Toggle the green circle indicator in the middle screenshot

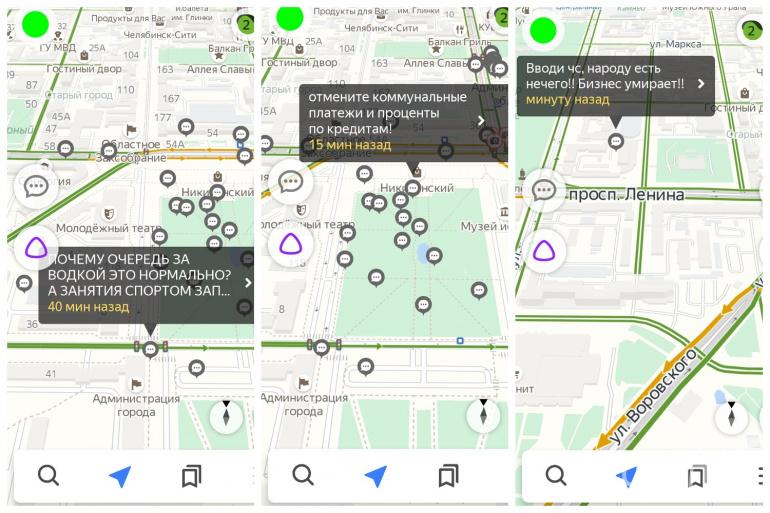[x=290, y=16]
